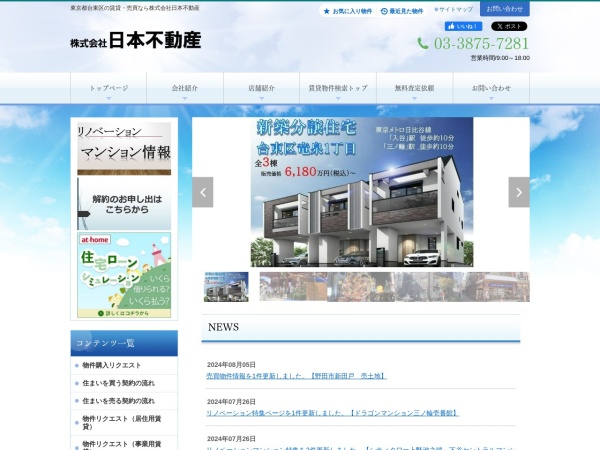Click the phone number 03-3875-7281
Viewport: 600px width, 450px height.
pyautogui.click(x=481, y=44)
